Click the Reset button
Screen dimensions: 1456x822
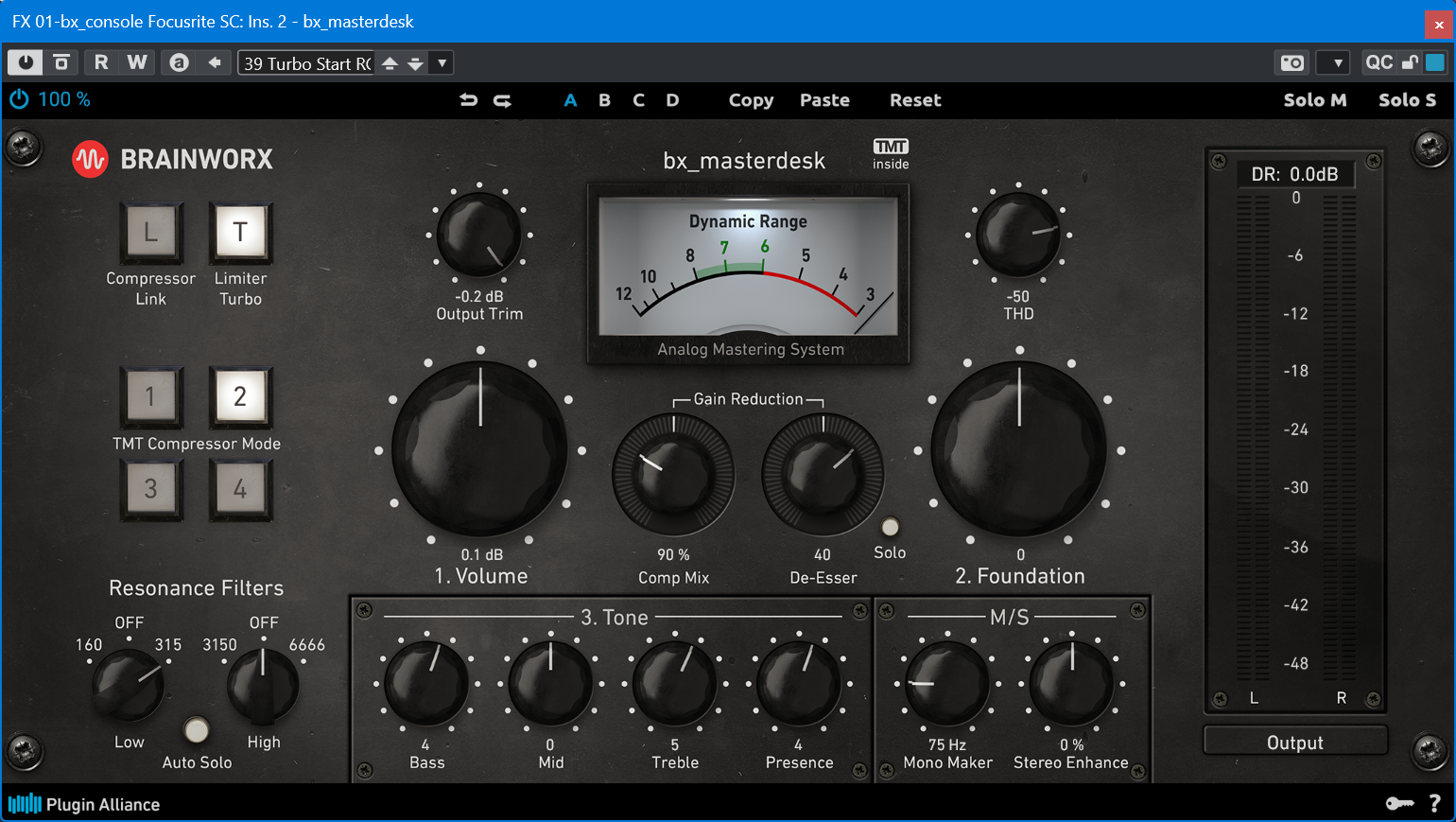click(915, 99)
